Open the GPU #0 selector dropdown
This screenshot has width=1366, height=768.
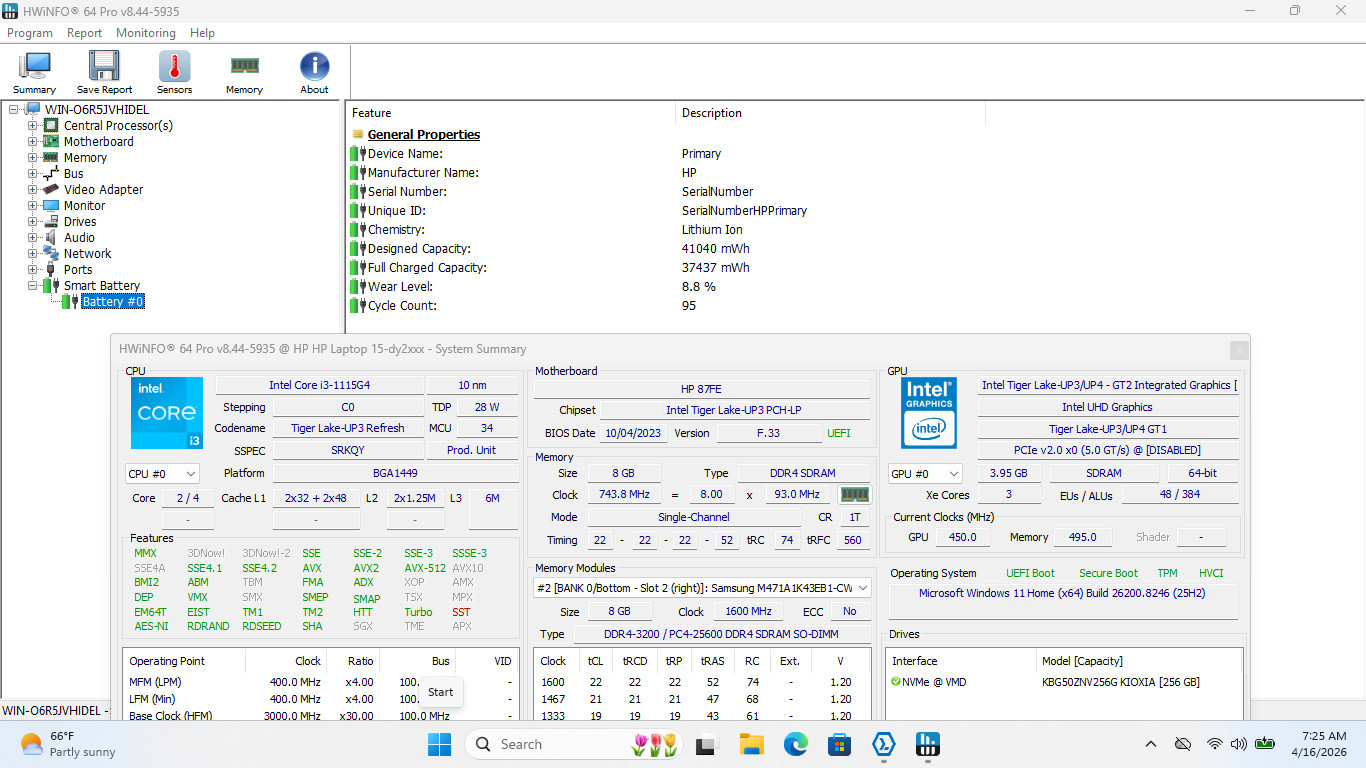coord(925,473)
